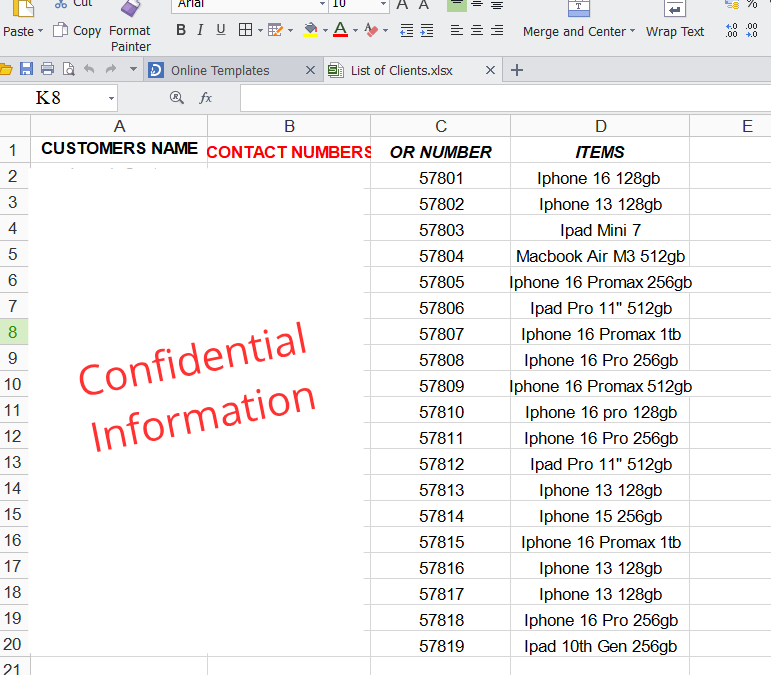Expand the table style dropdown arrow
The image size is (771, 675).
290,30
